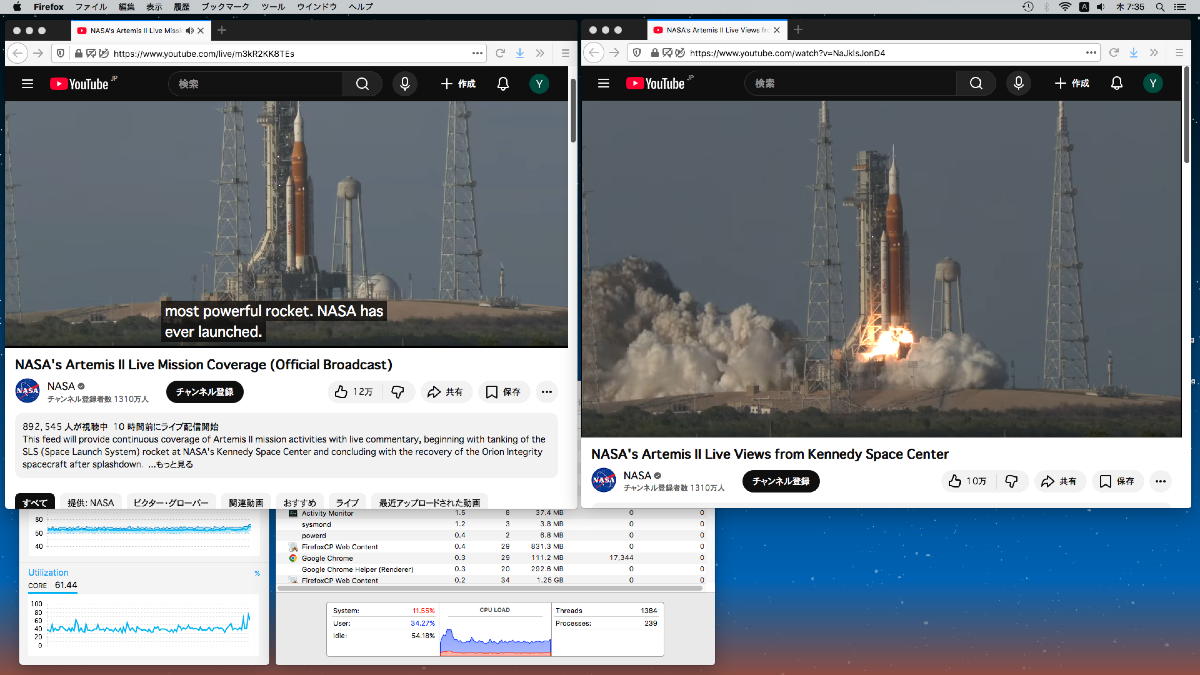Click YouTube search field in left window
Viewport: 1200px width, 675px height.
(x=255, y=84)
